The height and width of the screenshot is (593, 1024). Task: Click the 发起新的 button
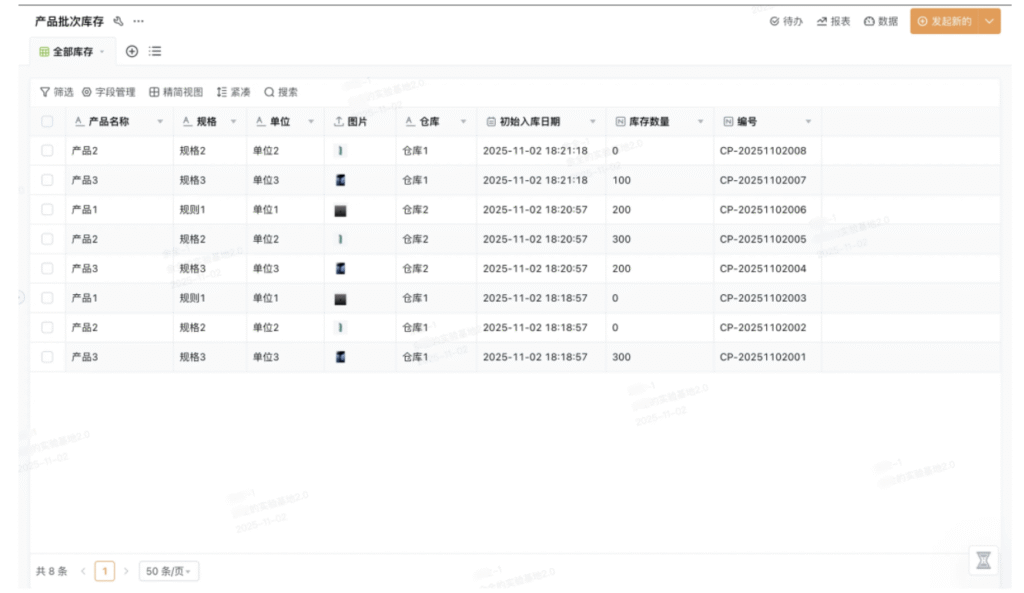click(944, 21)
